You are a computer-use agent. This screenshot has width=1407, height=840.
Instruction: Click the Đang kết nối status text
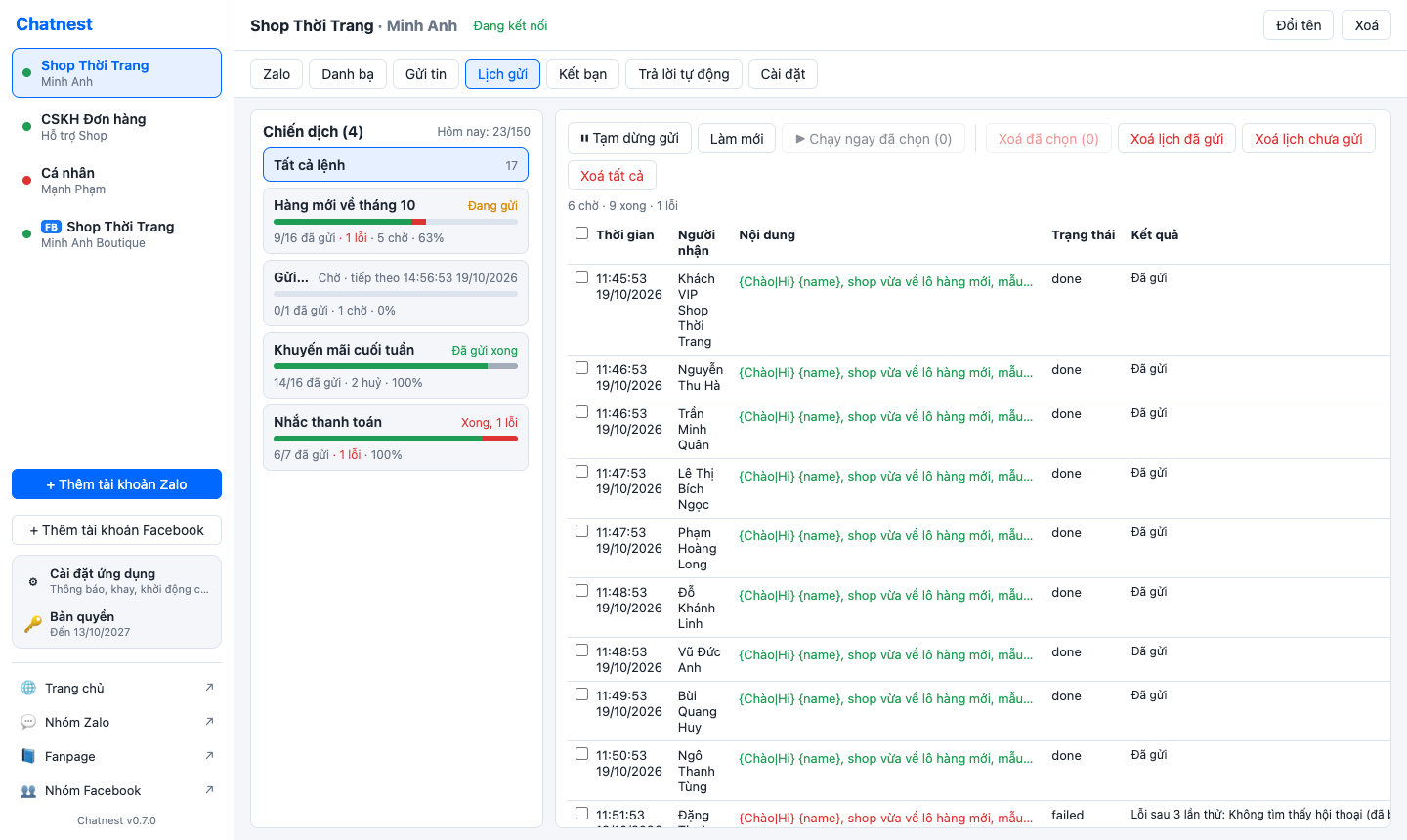point(510,25)
